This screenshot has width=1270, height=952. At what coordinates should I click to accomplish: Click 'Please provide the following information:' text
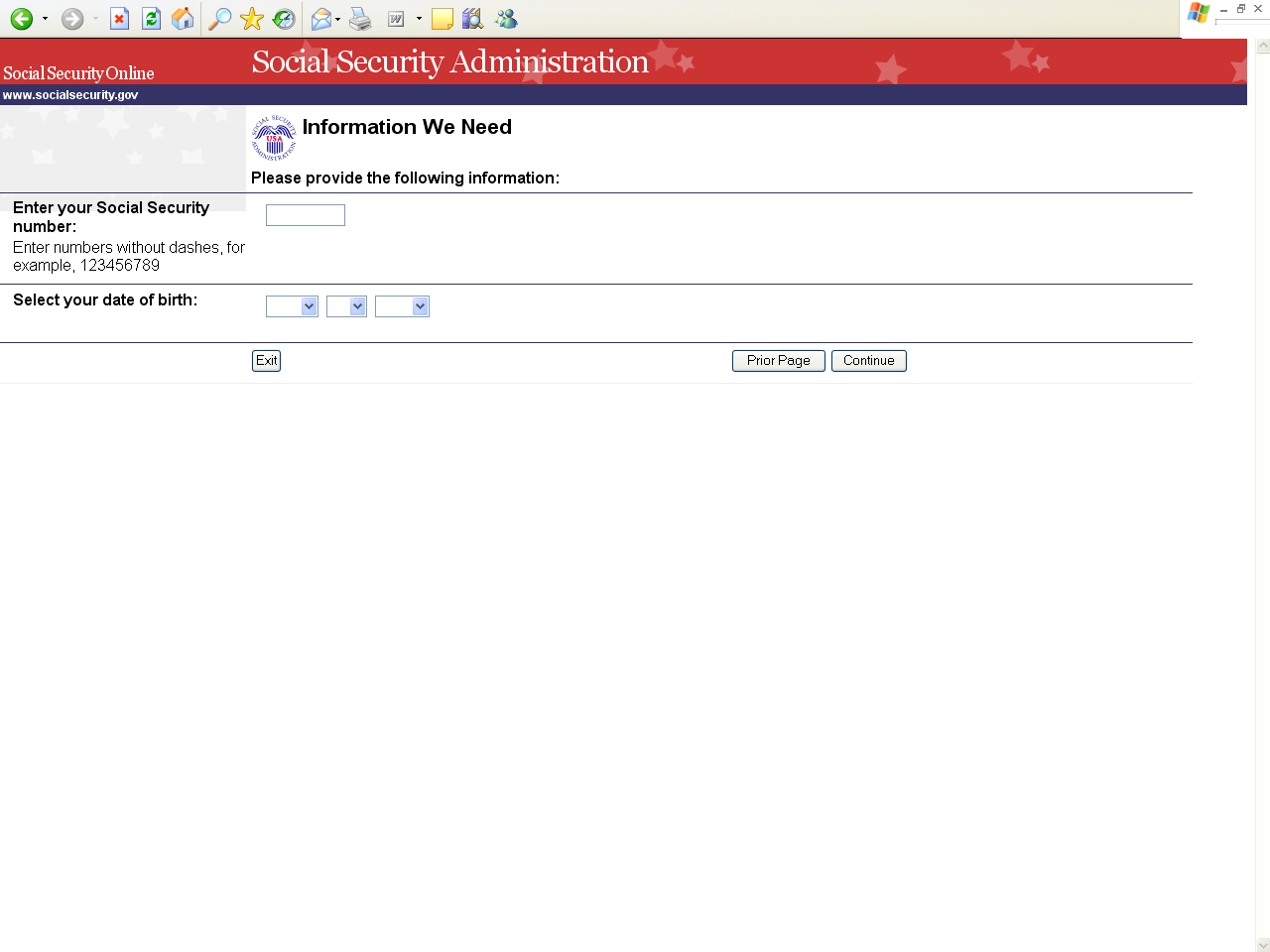[405, 178]
